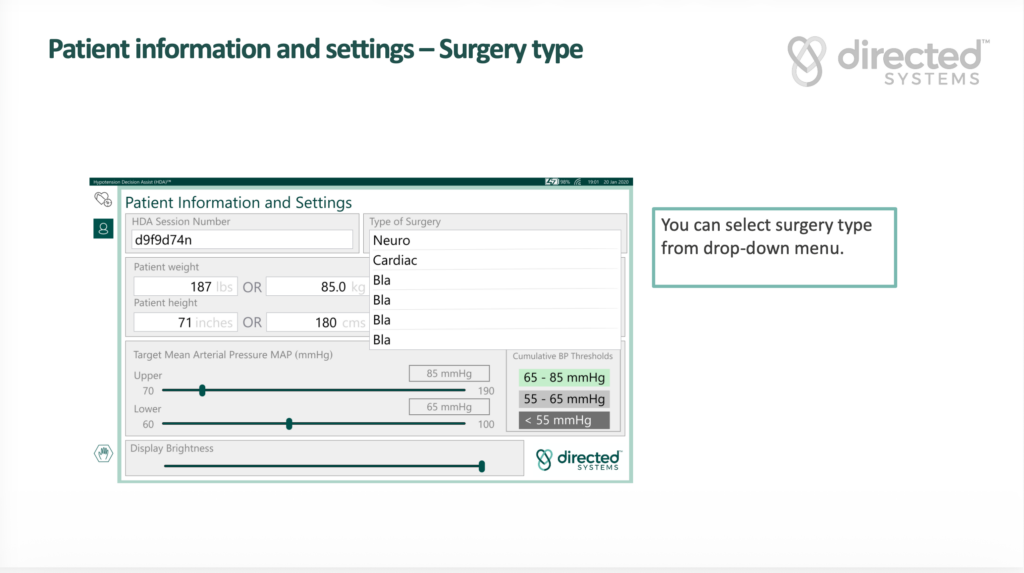1024x573 pixels.
Task: Click the HDA Session Number field
Action: coord(242,240)
